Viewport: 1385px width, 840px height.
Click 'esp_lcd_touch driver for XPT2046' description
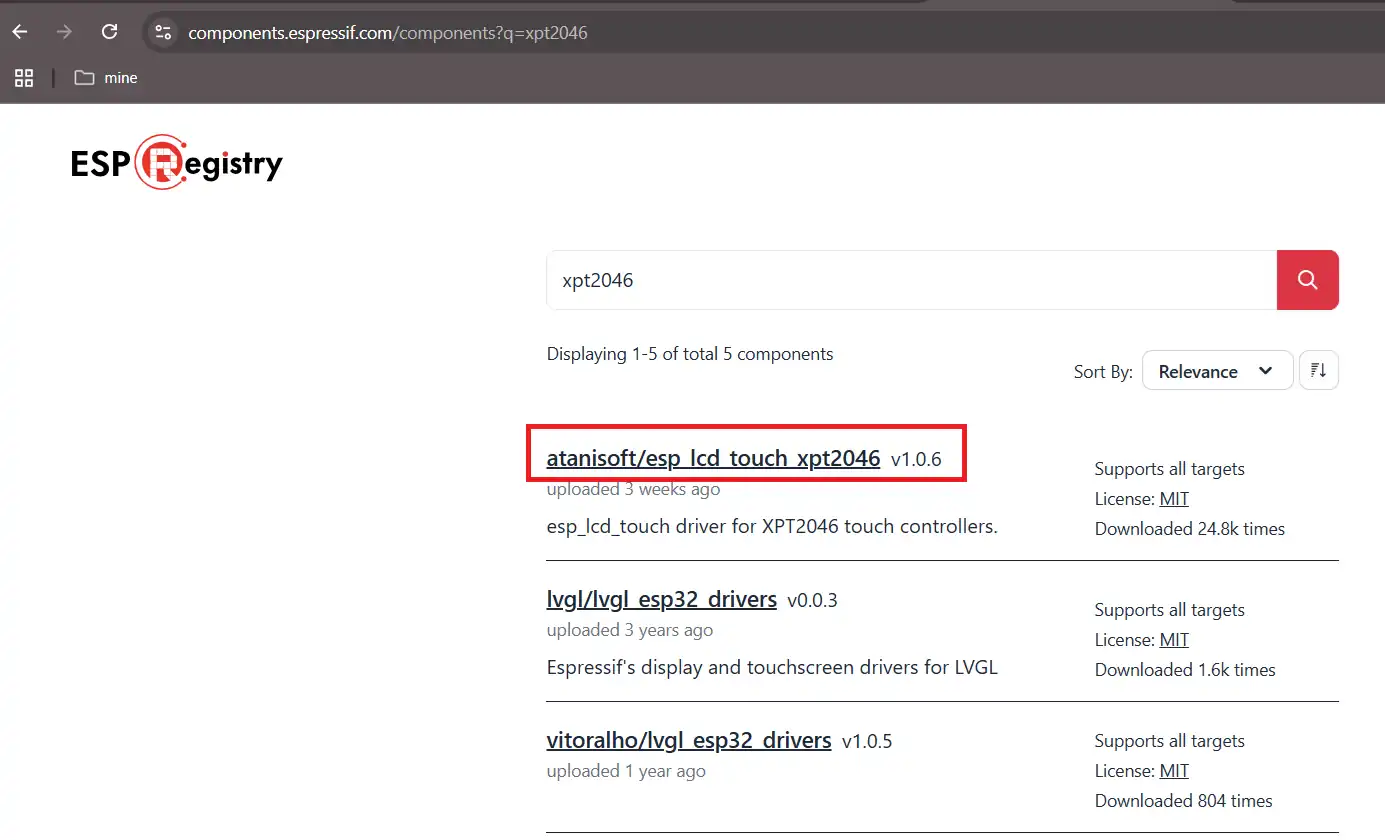tap(772, 526)
